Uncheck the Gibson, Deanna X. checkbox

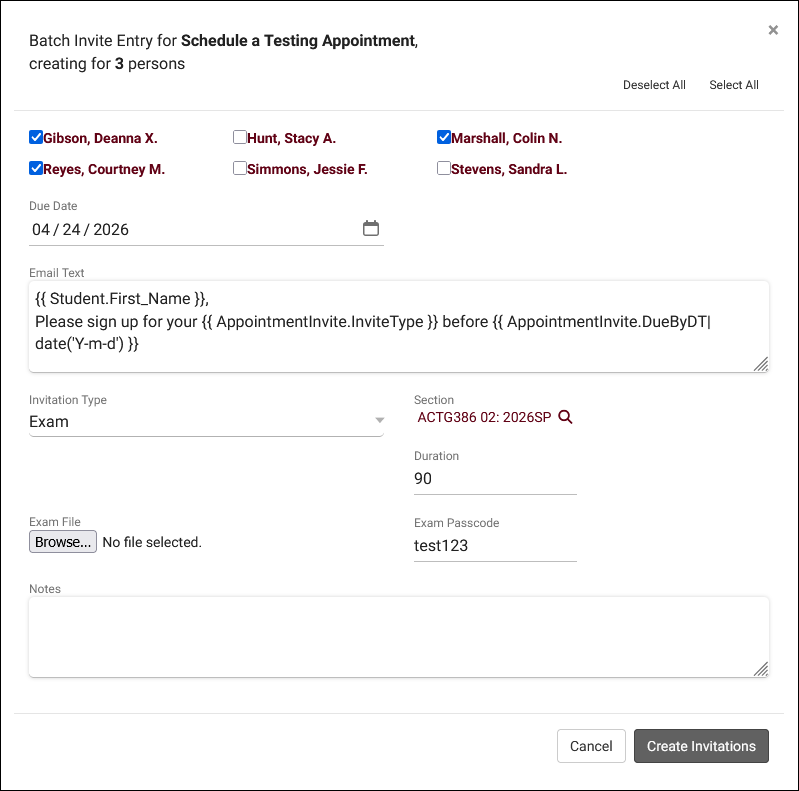(36, 138)
